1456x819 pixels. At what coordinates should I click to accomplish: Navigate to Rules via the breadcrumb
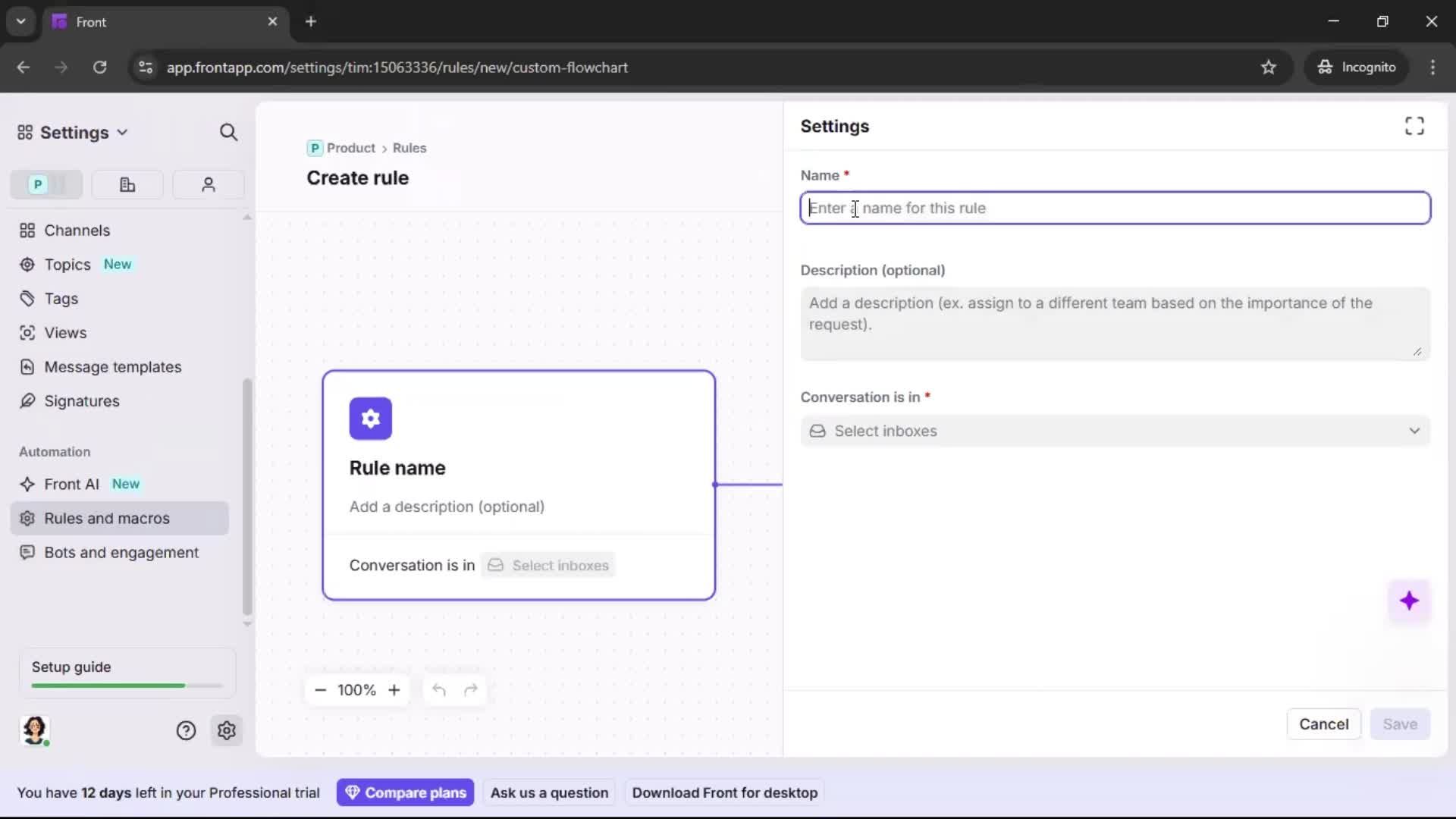click(x=409, y=148)
